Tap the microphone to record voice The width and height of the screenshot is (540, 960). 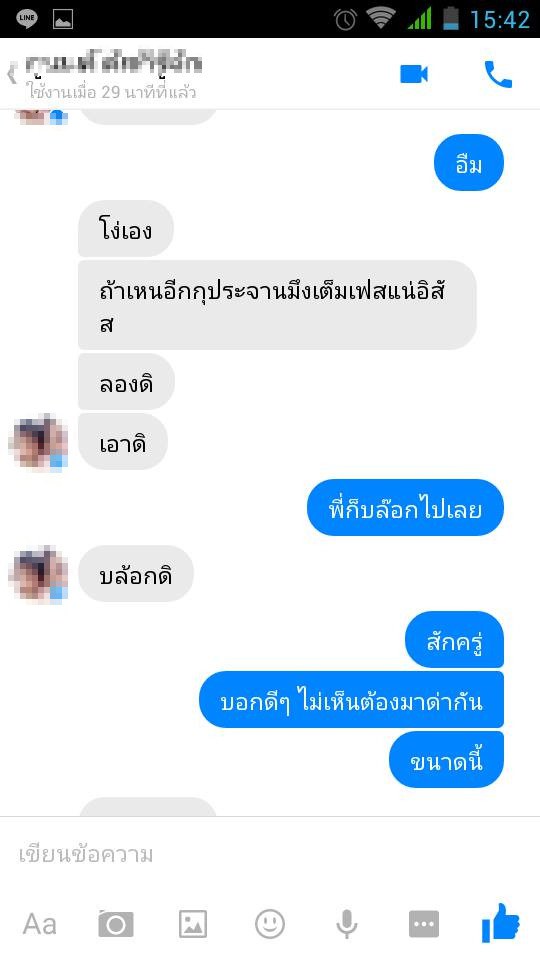[347, 924]
